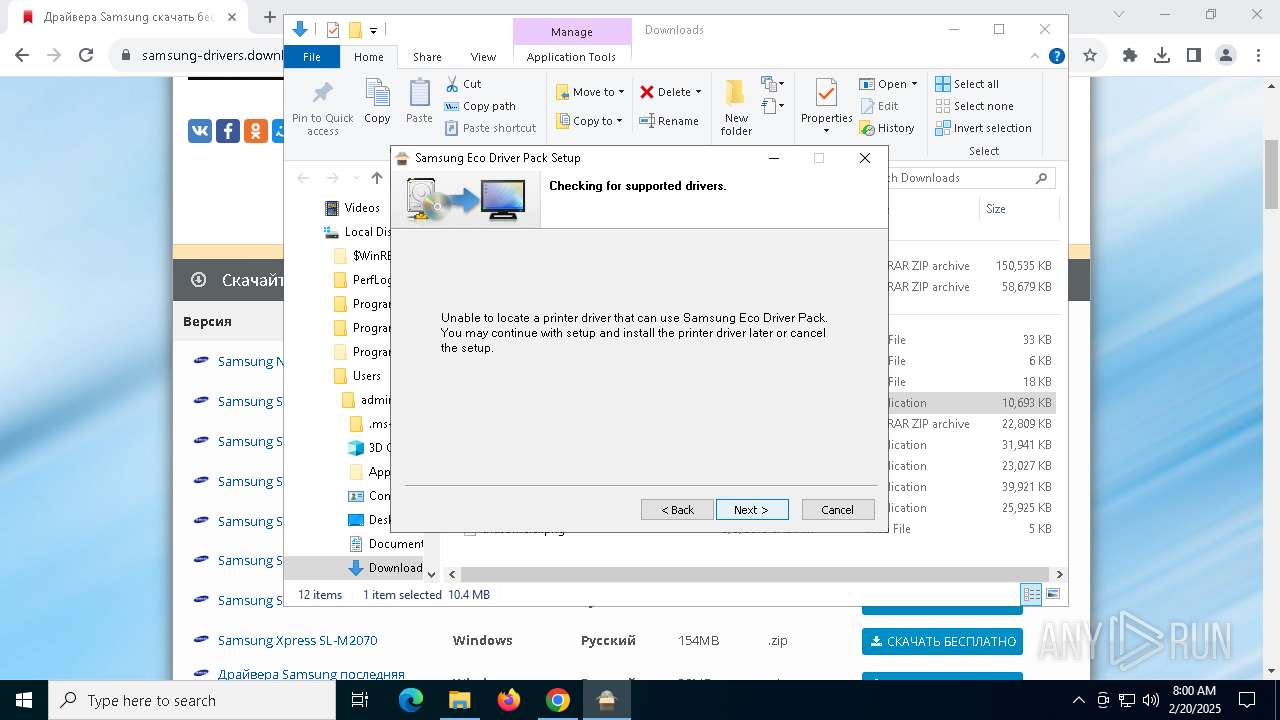The image size is (1280, 720).
Task: Click Chrome back arrow
Action: click(22, 56)
